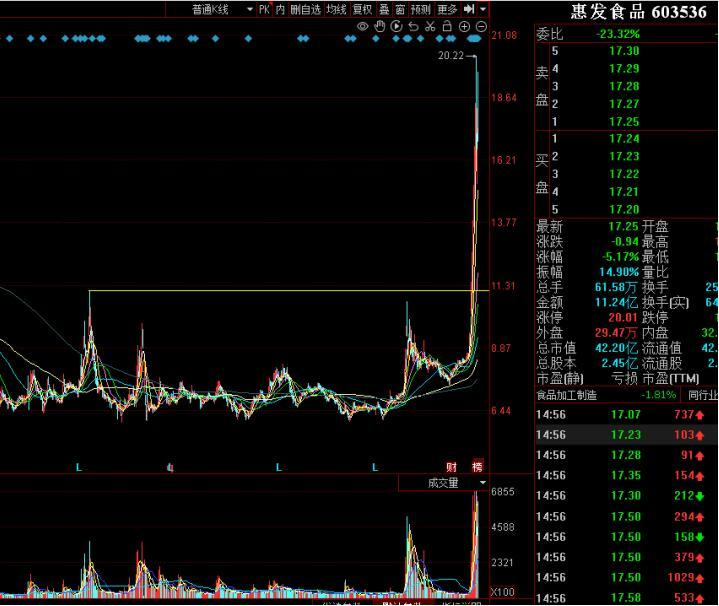719x606 pixels.
Task: Click the 预测 forecast button
Action: [x=421, y=9]
